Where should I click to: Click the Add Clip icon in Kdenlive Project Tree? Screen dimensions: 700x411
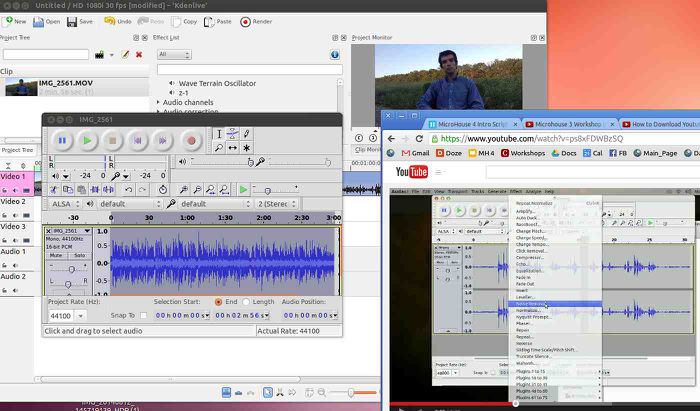pos(99,54)
